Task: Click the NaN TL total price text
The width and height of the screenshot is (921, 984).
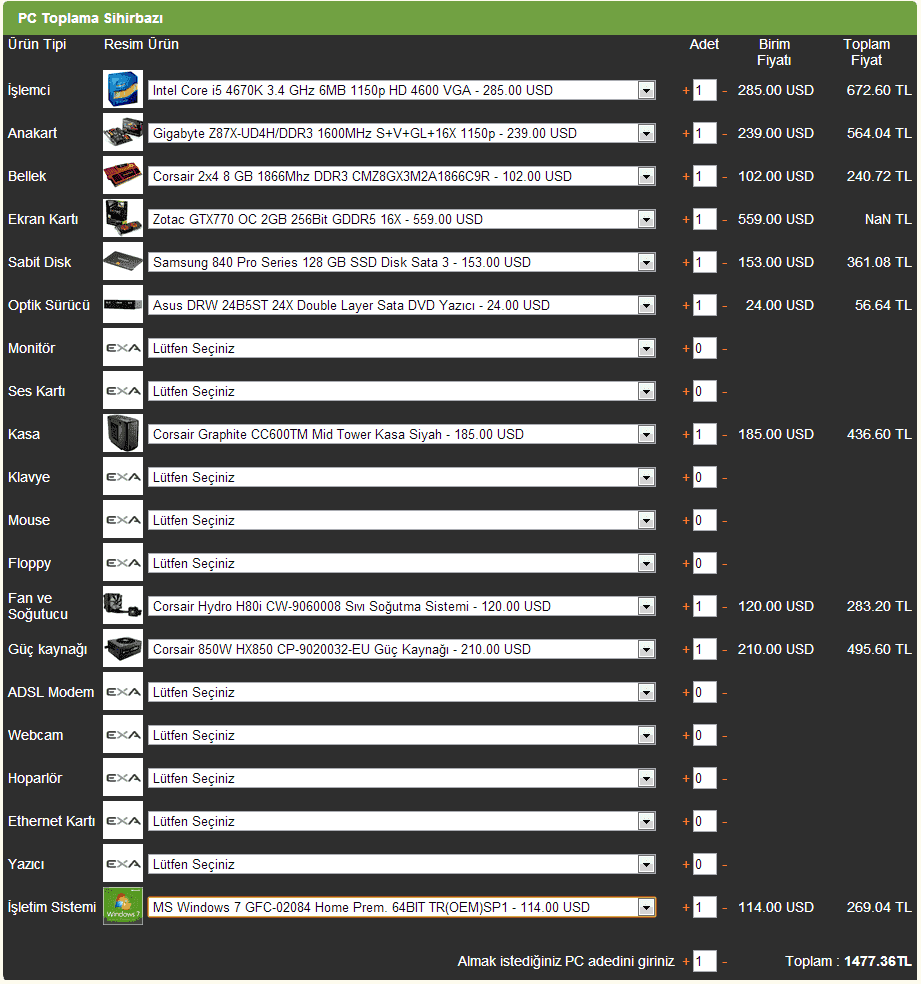Action: 888,219
